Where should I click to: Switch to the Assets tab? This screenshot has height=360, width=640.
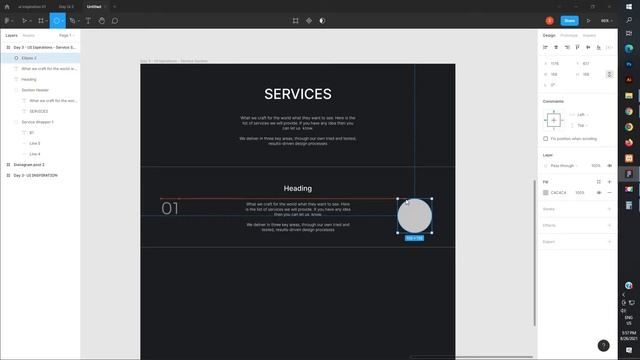pos(29,36)
